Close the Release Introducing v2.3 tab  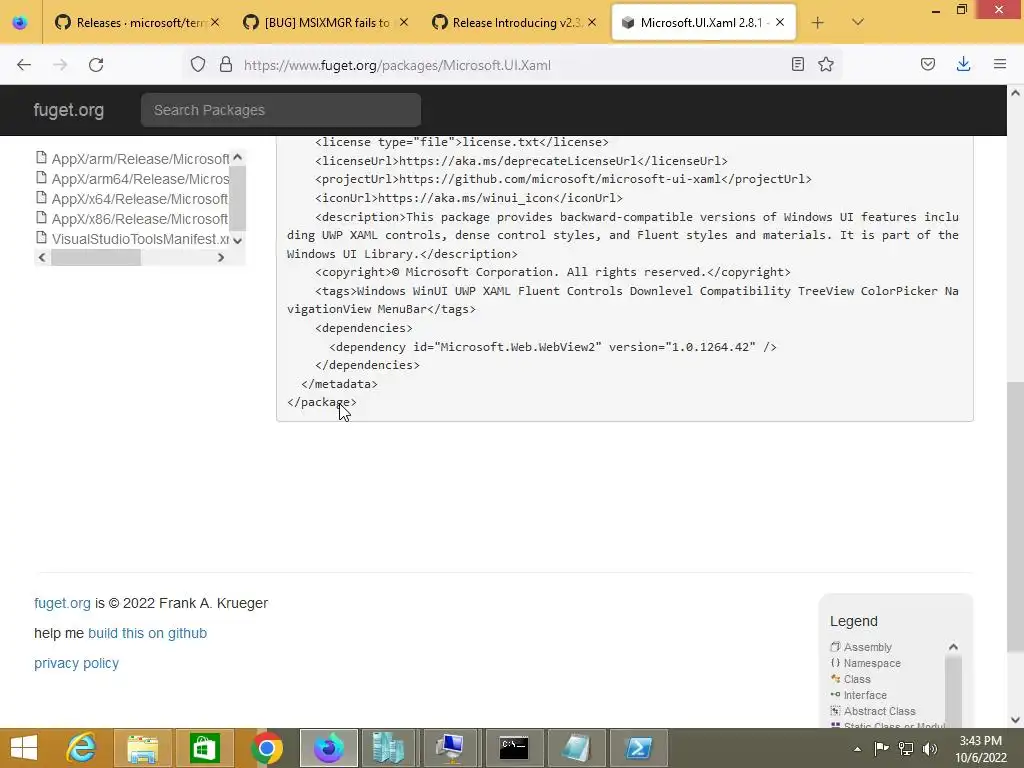click(x=592, y=22)
